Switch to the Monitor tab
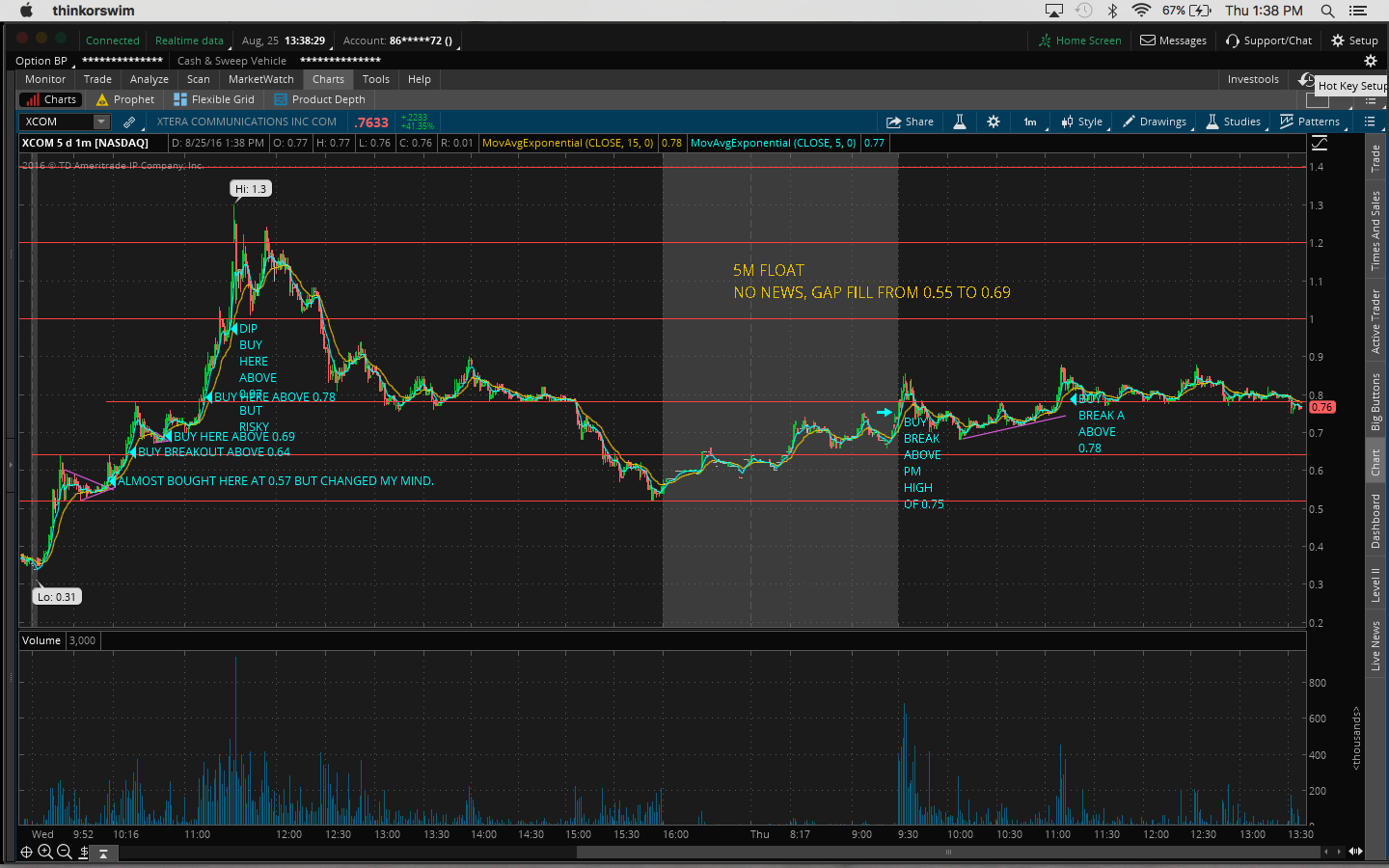Image resolution: width=1389 pixels, height=868 pixels. click(45, 79)
